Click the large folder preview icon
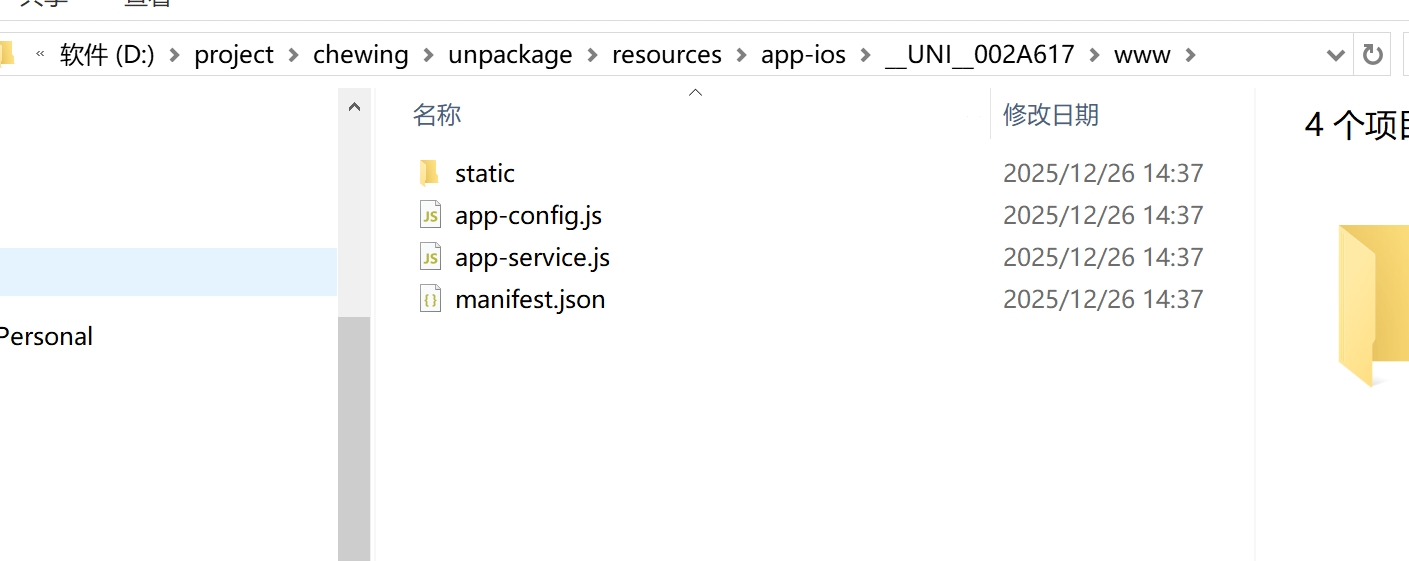This screenshot has height=561, width=1409. pyautogui.click(x=1374, y=305)
